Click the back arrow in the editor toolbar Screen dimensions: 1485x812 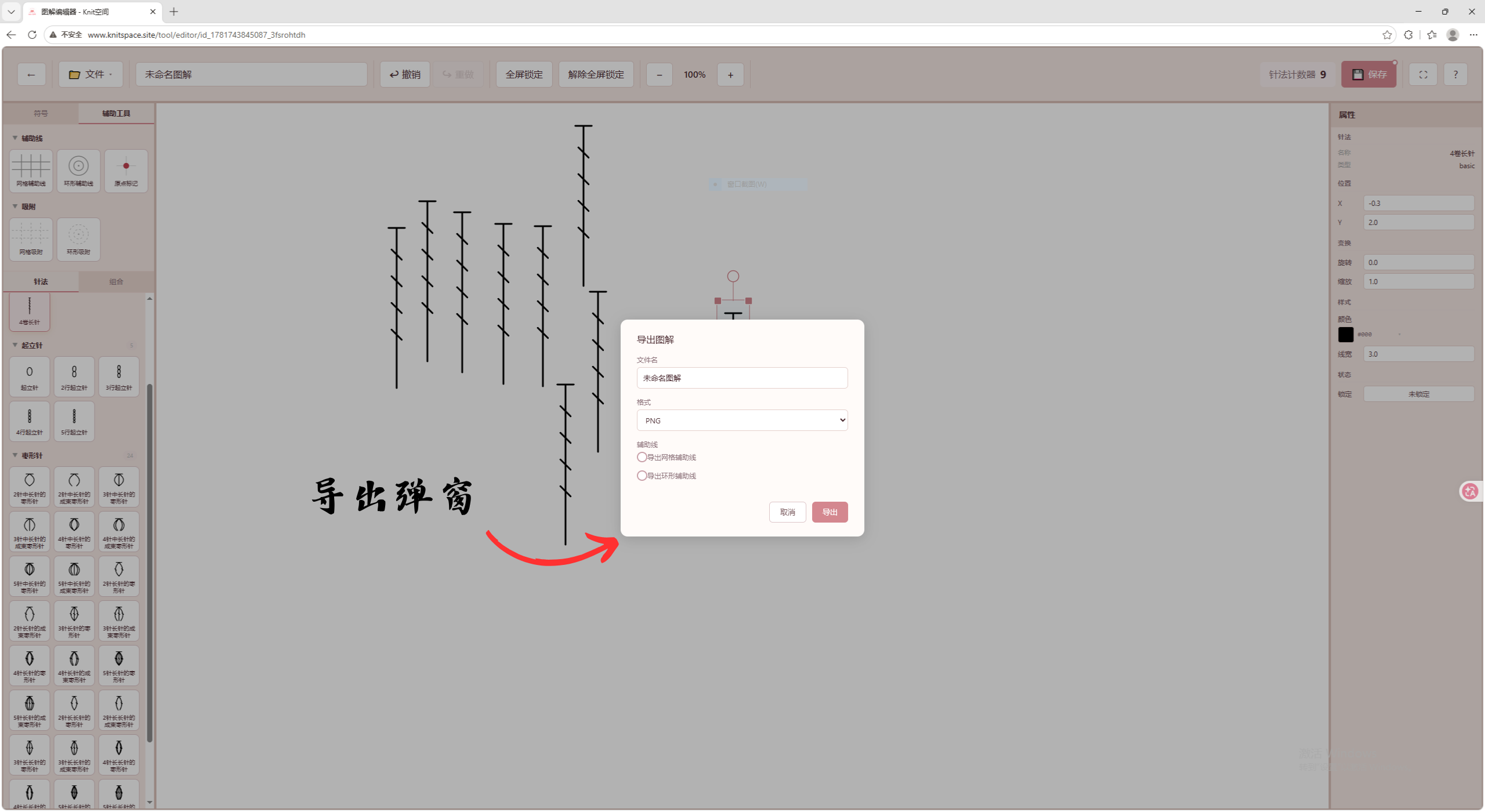pyautogui.click(x=31, y=74)
